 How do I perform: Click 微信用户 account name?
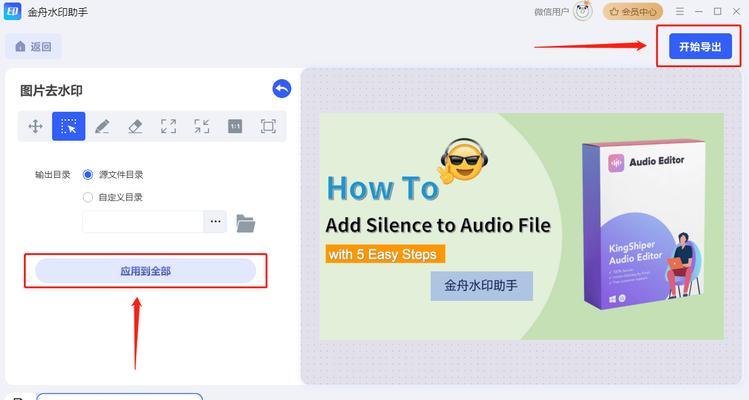(x=551, y=12)
